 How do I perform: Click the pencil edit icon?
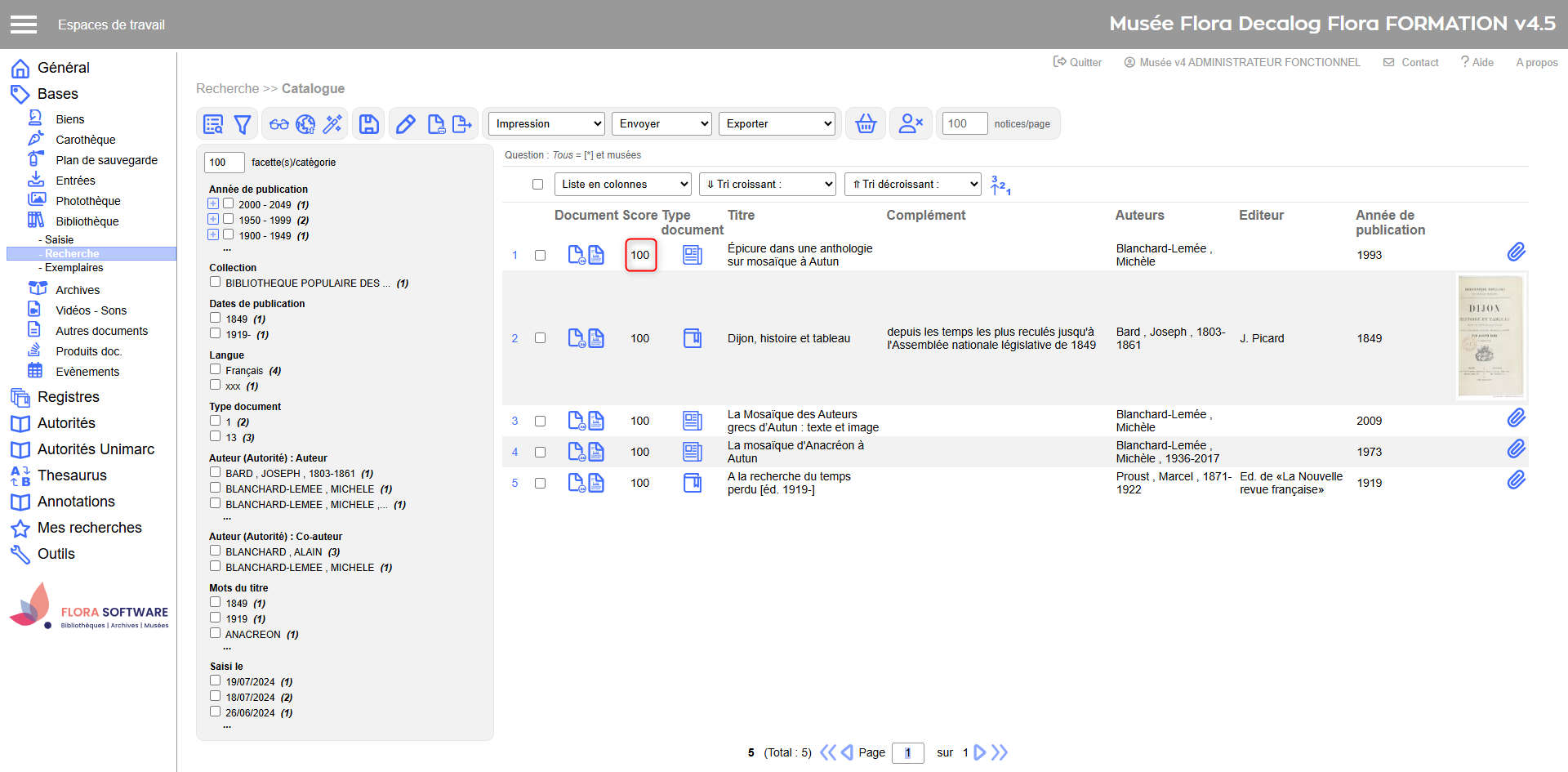click(405, 124)
